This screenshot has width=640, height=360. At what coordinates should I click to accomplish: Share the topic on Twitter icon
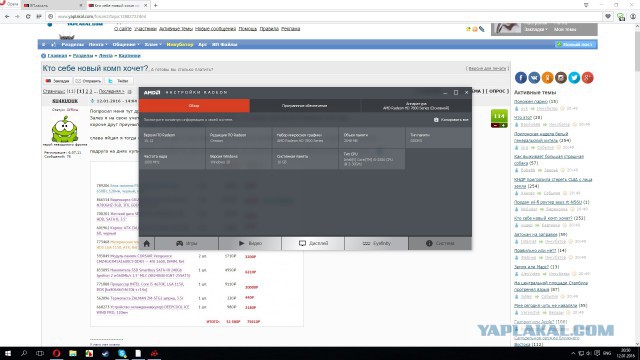pyautogui.click(x=574, y=78)
